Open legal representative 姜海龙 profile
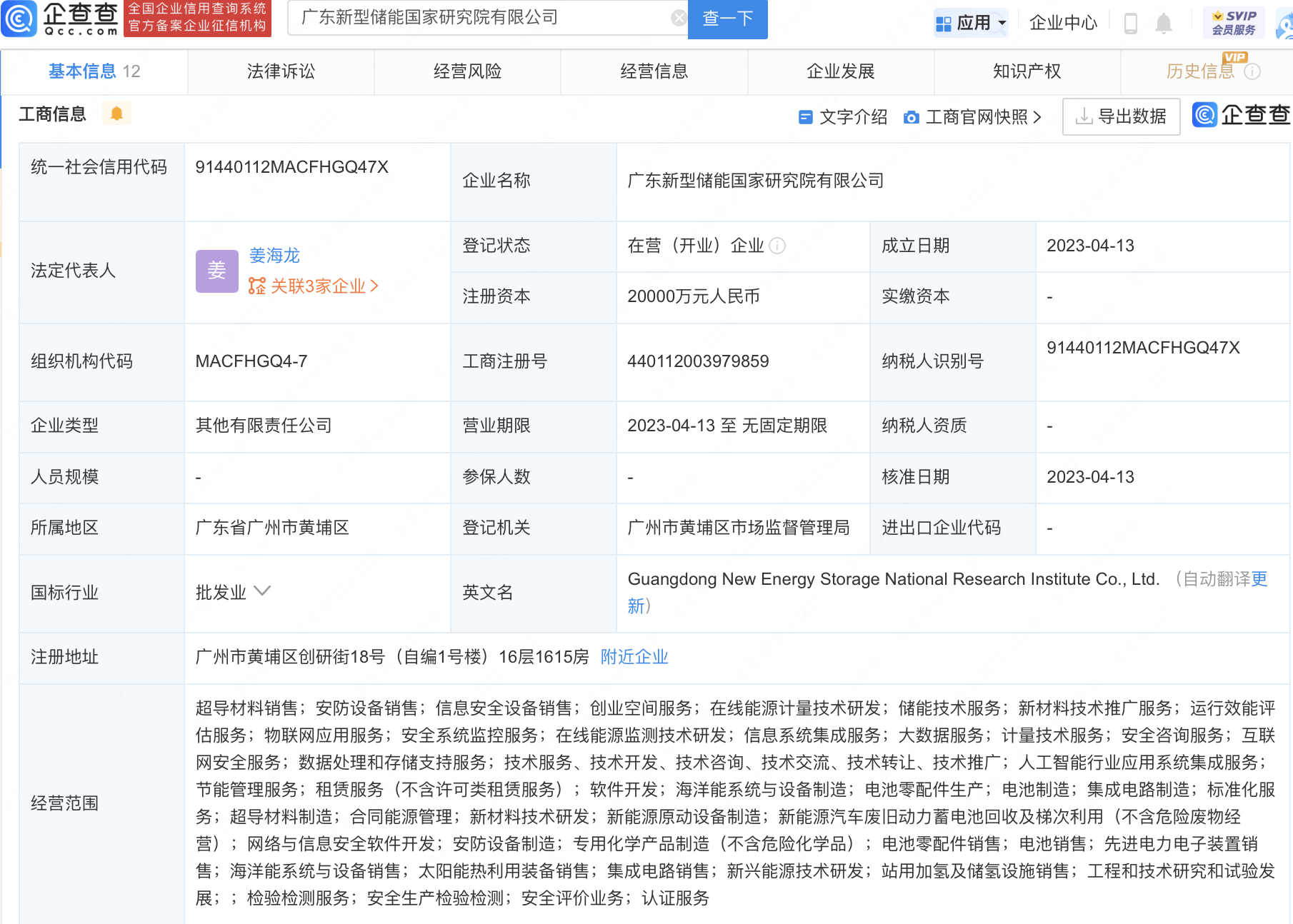 tap(274, 255)
